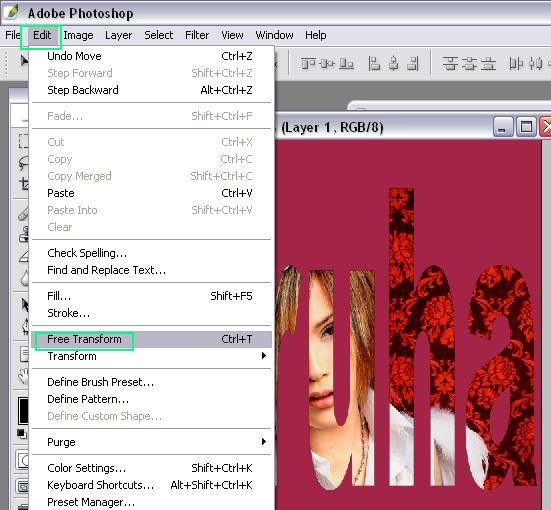The height and width of the screenshot is (510, 551).
Task: Click the Align top edges icon
Action: coord(308,64)
